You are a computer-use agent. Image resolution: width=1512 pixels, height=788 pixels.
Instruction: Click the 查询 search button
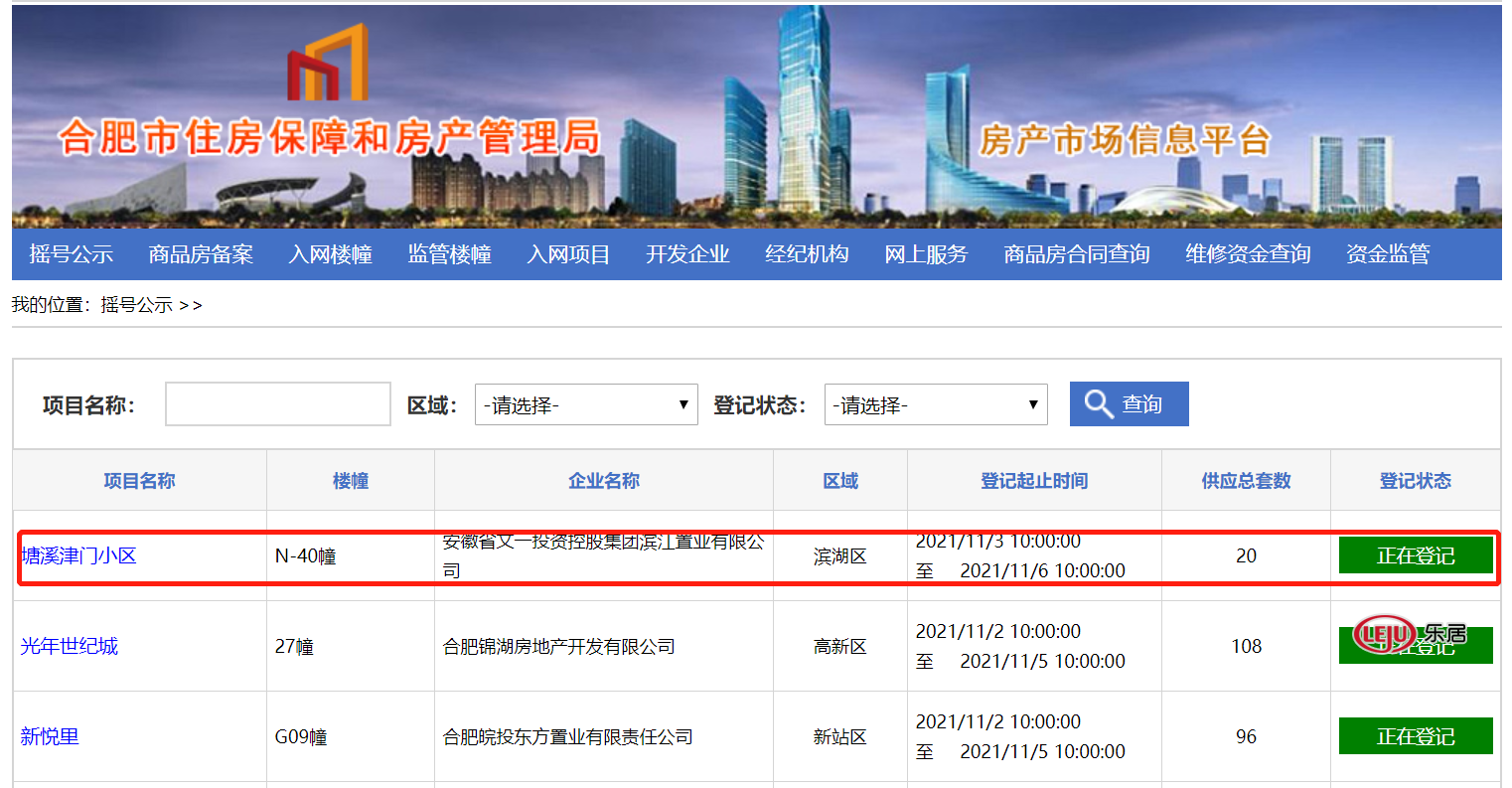(x=1130, y=404)
